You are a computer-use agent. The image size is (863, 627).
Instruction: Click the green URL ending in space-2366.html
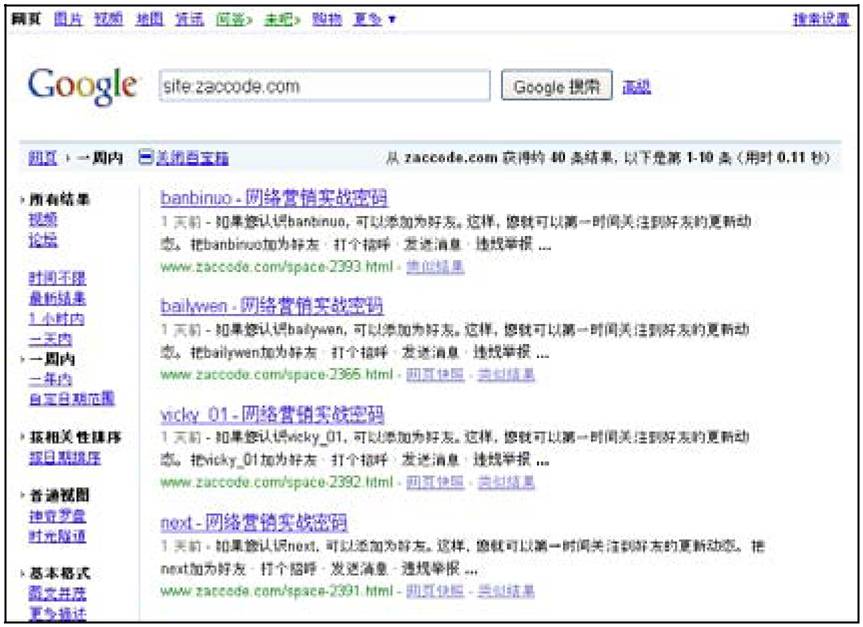coord(277,375)
